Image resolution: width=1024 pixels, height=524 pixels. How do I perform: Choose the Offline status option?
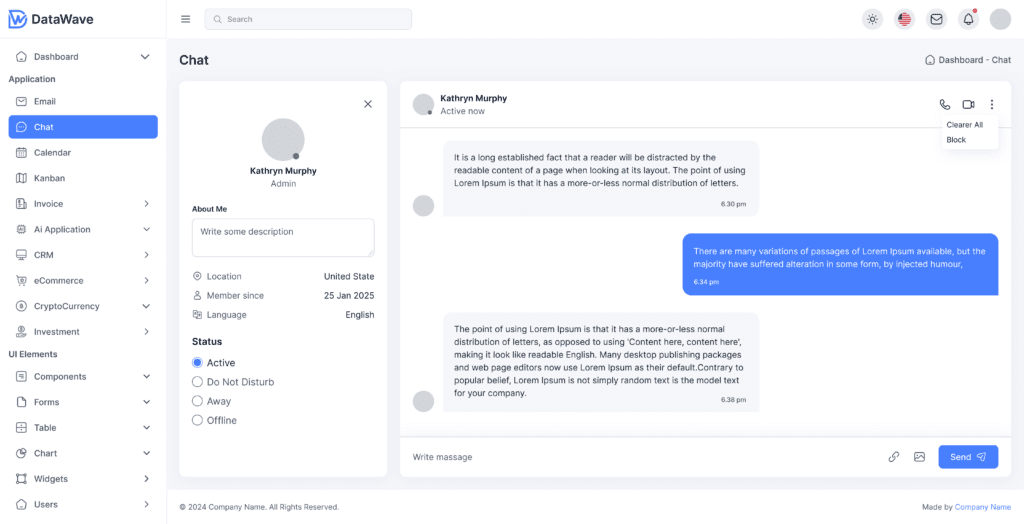coord(197,420)
